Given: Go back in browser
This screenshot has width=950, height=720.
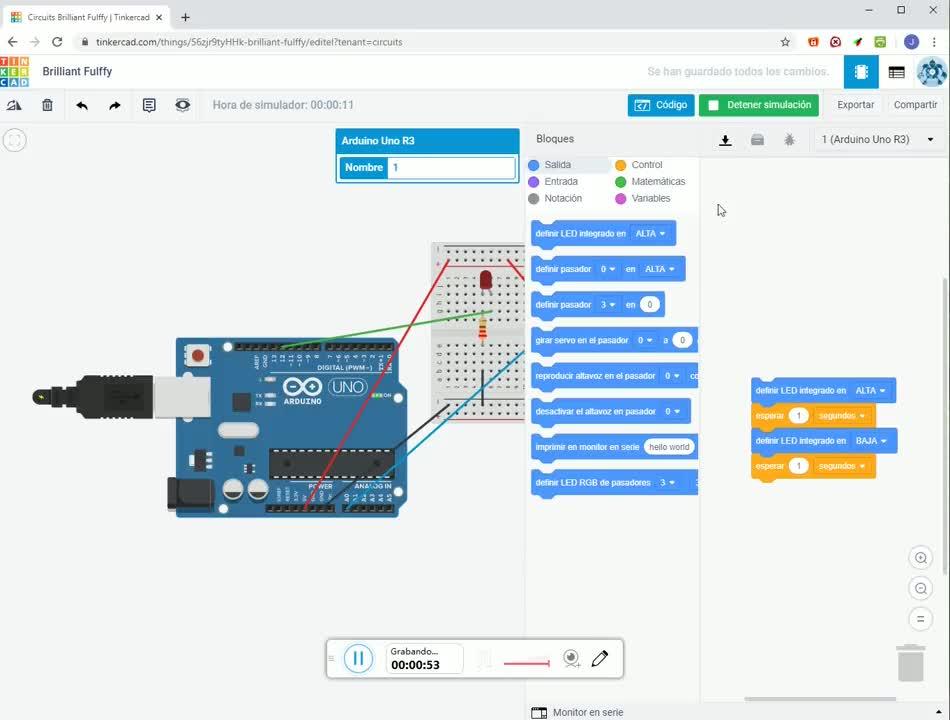Looking at the screenshot, I should coord(13,42).
